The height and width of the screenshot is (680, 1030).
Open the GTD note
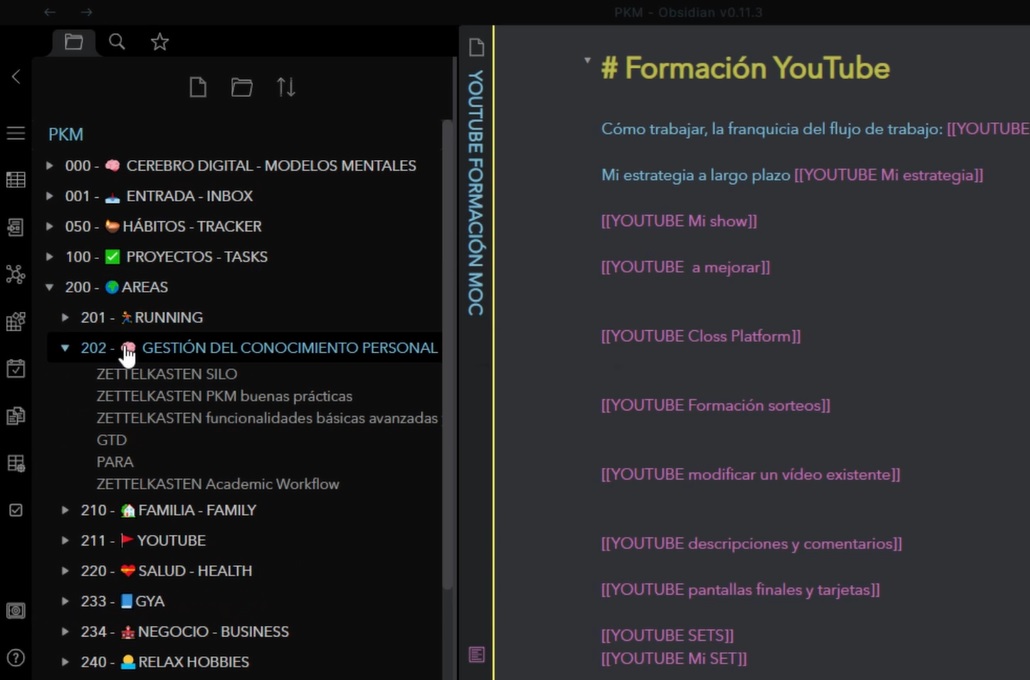click(x=112, y=440)
